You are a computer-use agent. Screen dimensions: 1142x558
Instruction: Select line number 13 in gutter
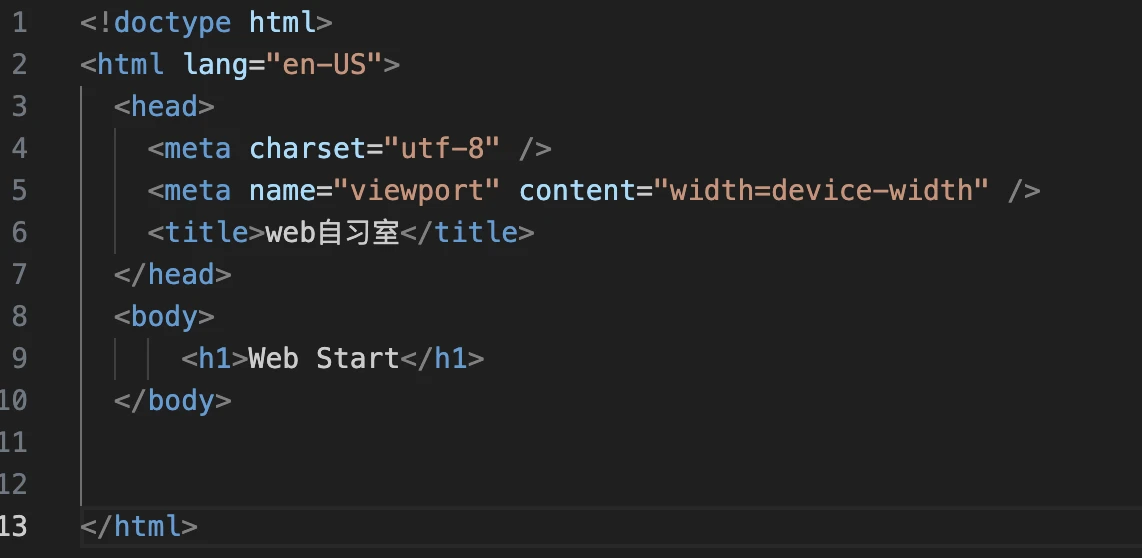tap(13, 526)
